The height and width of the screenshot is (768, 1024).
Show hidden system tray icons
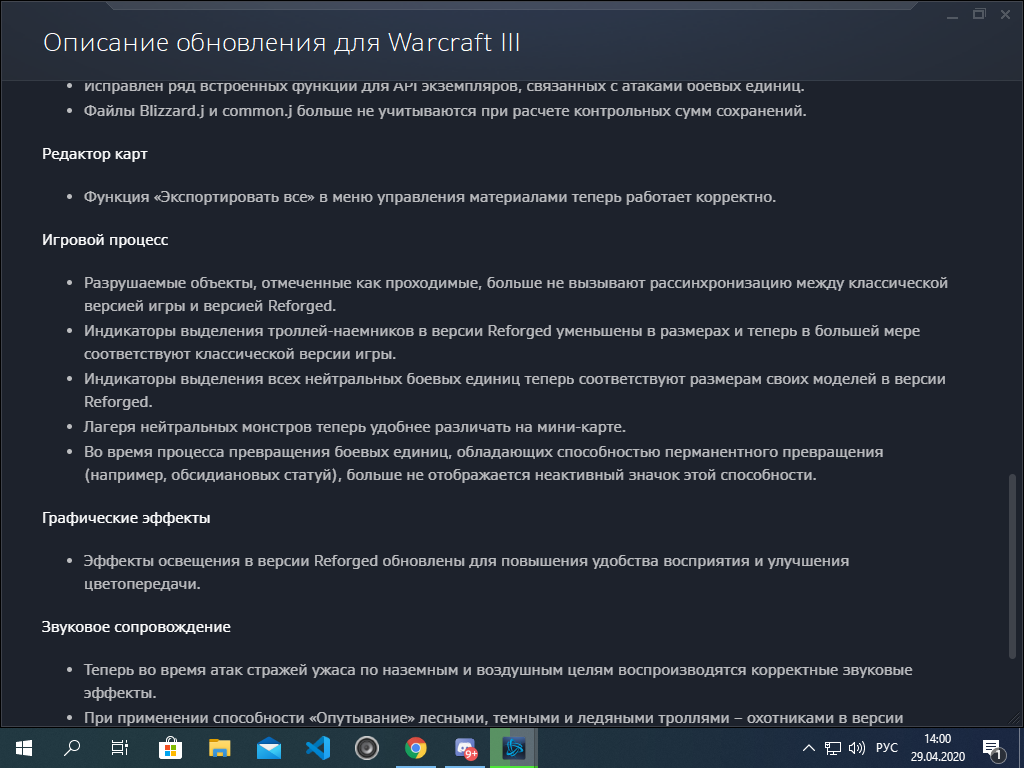coord(808,748)
